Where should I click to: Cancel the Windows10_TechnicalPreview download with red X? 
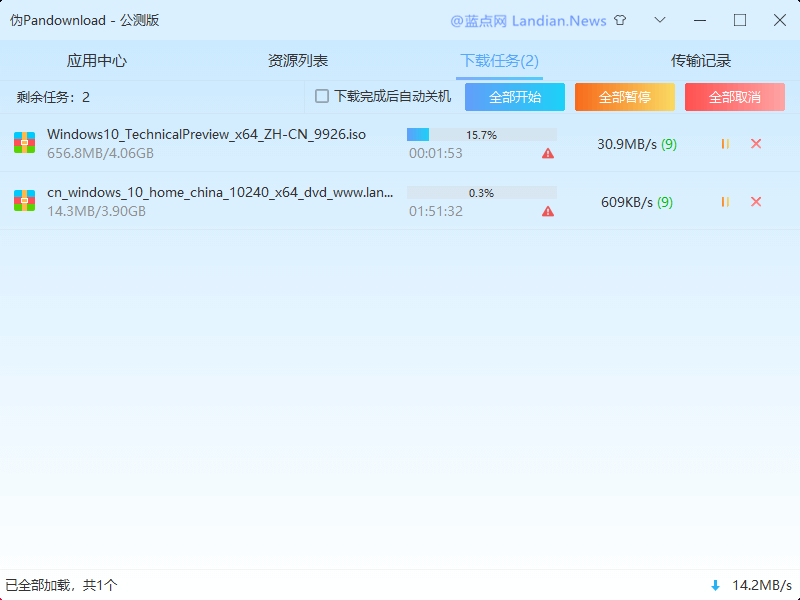coord(756,144)
